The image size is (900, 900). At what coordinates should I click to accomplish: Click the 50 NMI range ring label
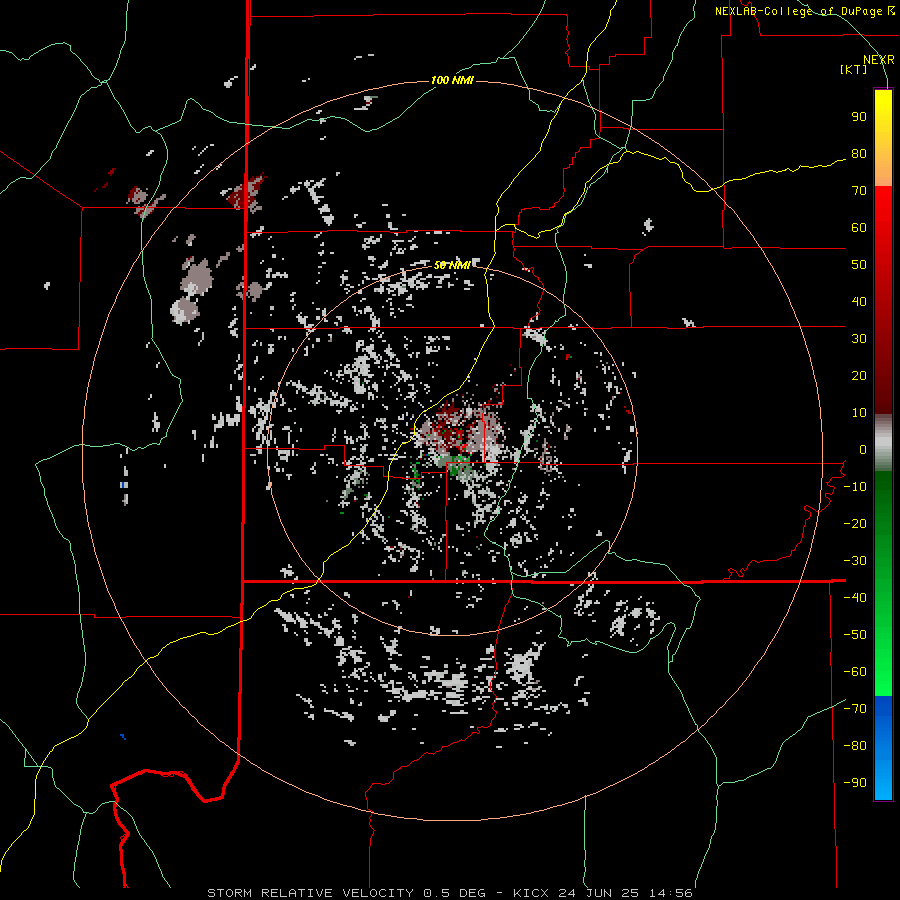pos(452,265)
